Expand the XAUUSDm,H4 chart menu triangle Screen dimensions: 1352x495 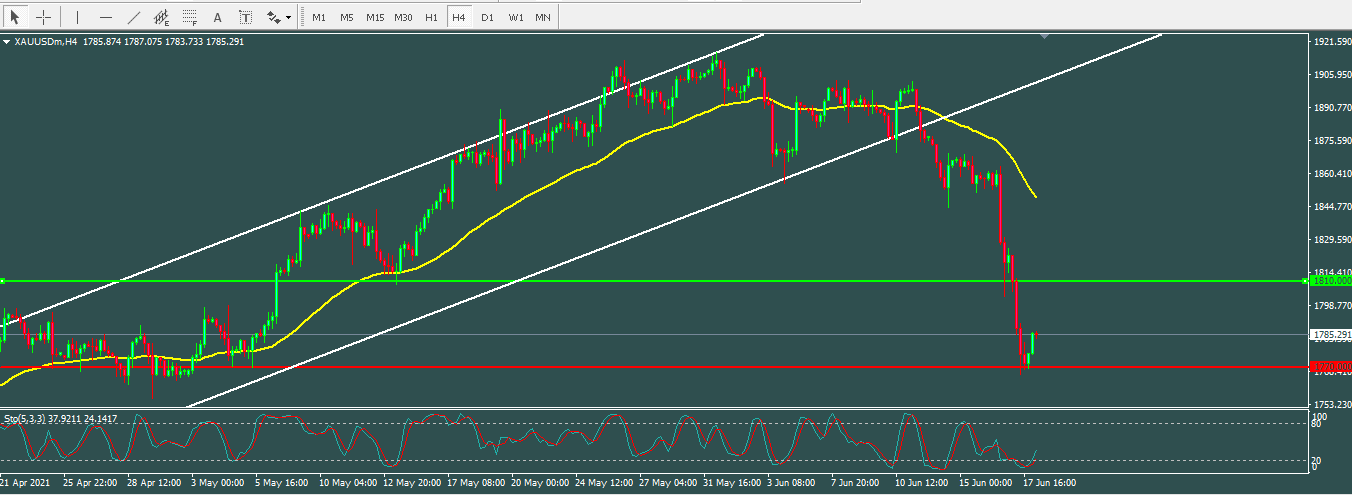(x=7, y=42)
